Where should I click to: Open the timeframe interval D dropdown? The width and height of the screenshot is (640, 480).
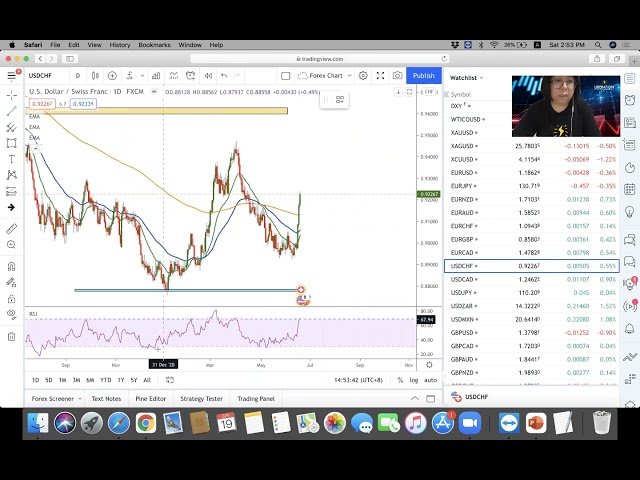point(77,76)
